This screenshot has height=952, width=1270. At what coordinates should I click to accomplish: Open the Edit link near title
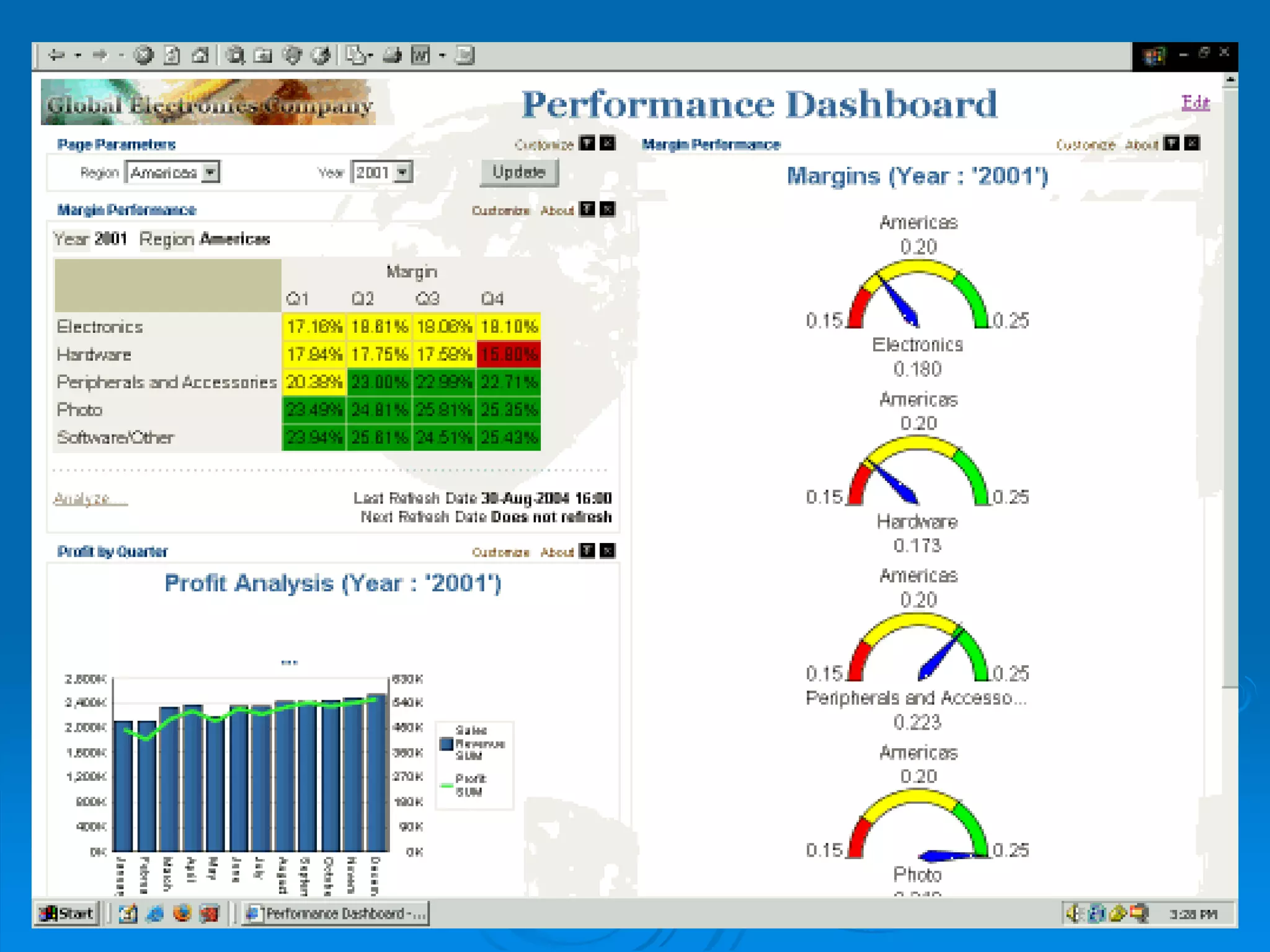[x=1195, y=102]
